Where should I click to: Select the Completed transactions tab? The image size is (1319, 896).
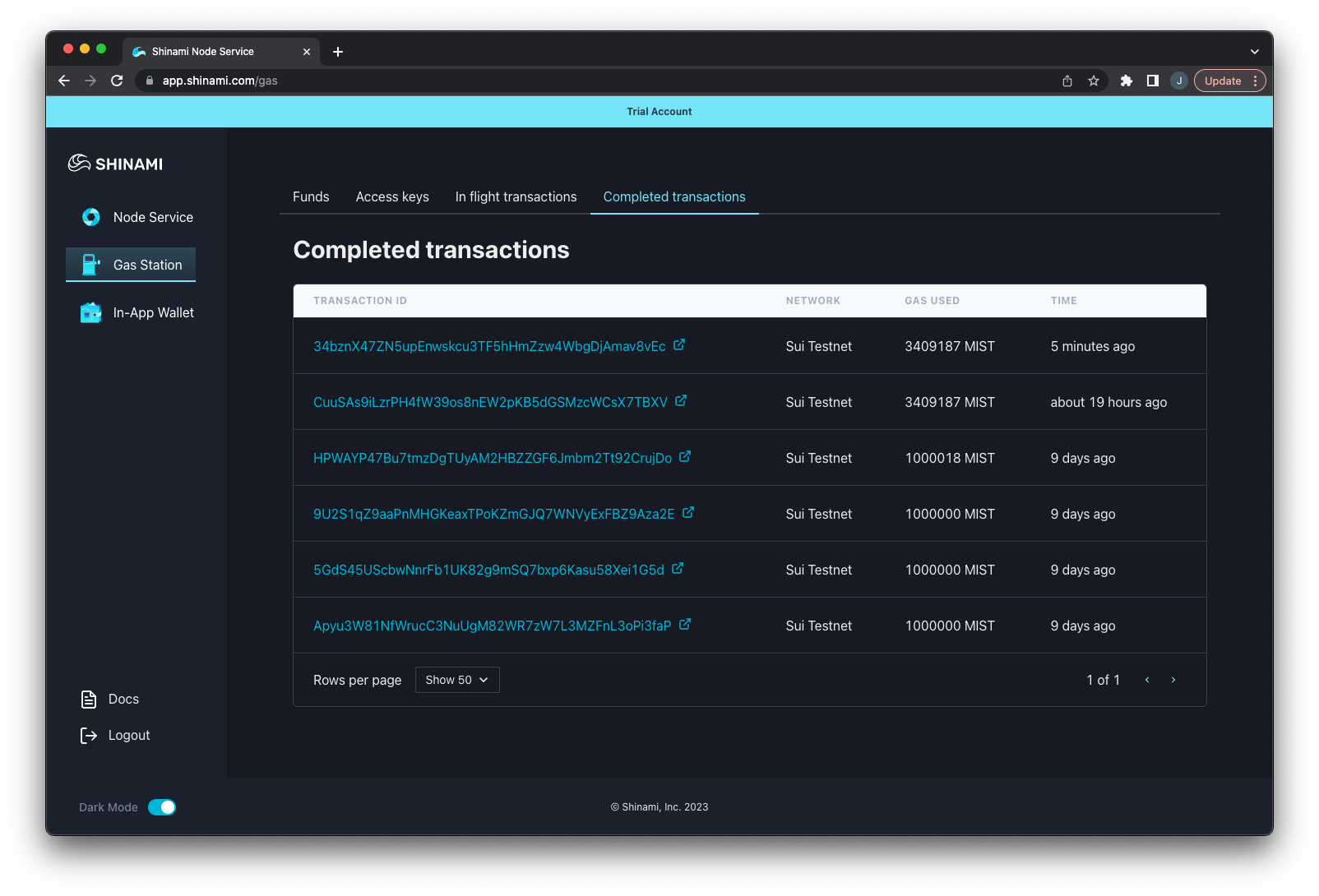click(674, 197)
